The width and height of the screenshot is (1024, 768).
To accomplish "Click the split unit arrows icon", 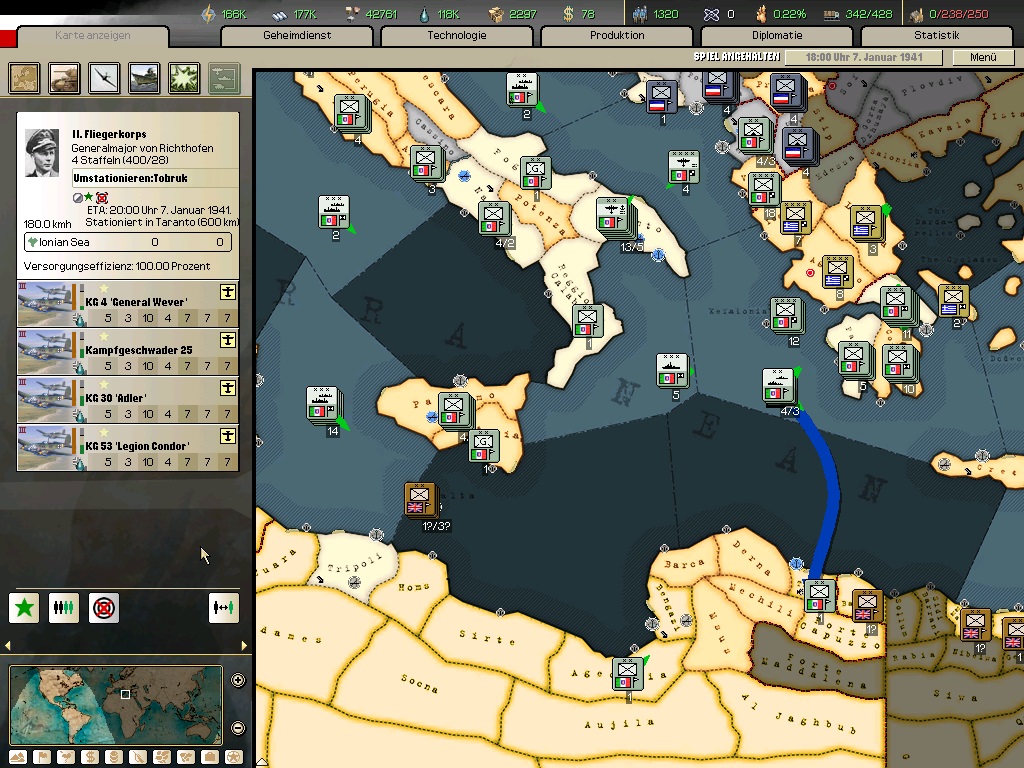I will click(x=224, y=607).
